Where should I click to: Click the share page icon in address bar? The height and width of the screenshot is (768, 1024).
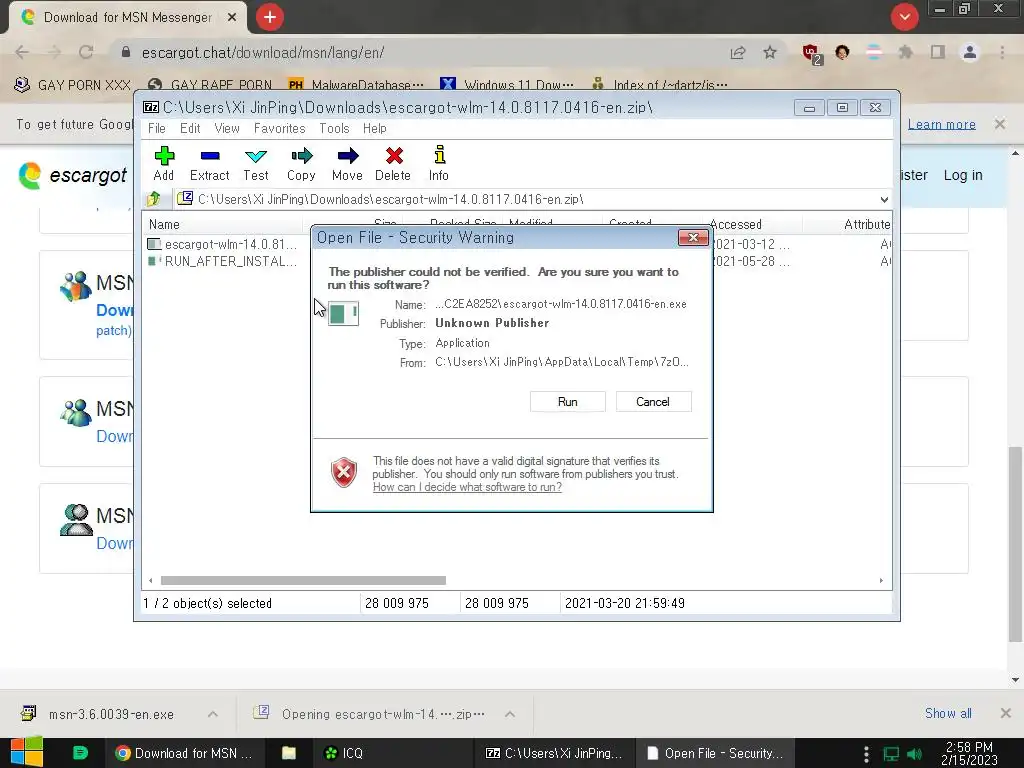[x=738, y=53]
